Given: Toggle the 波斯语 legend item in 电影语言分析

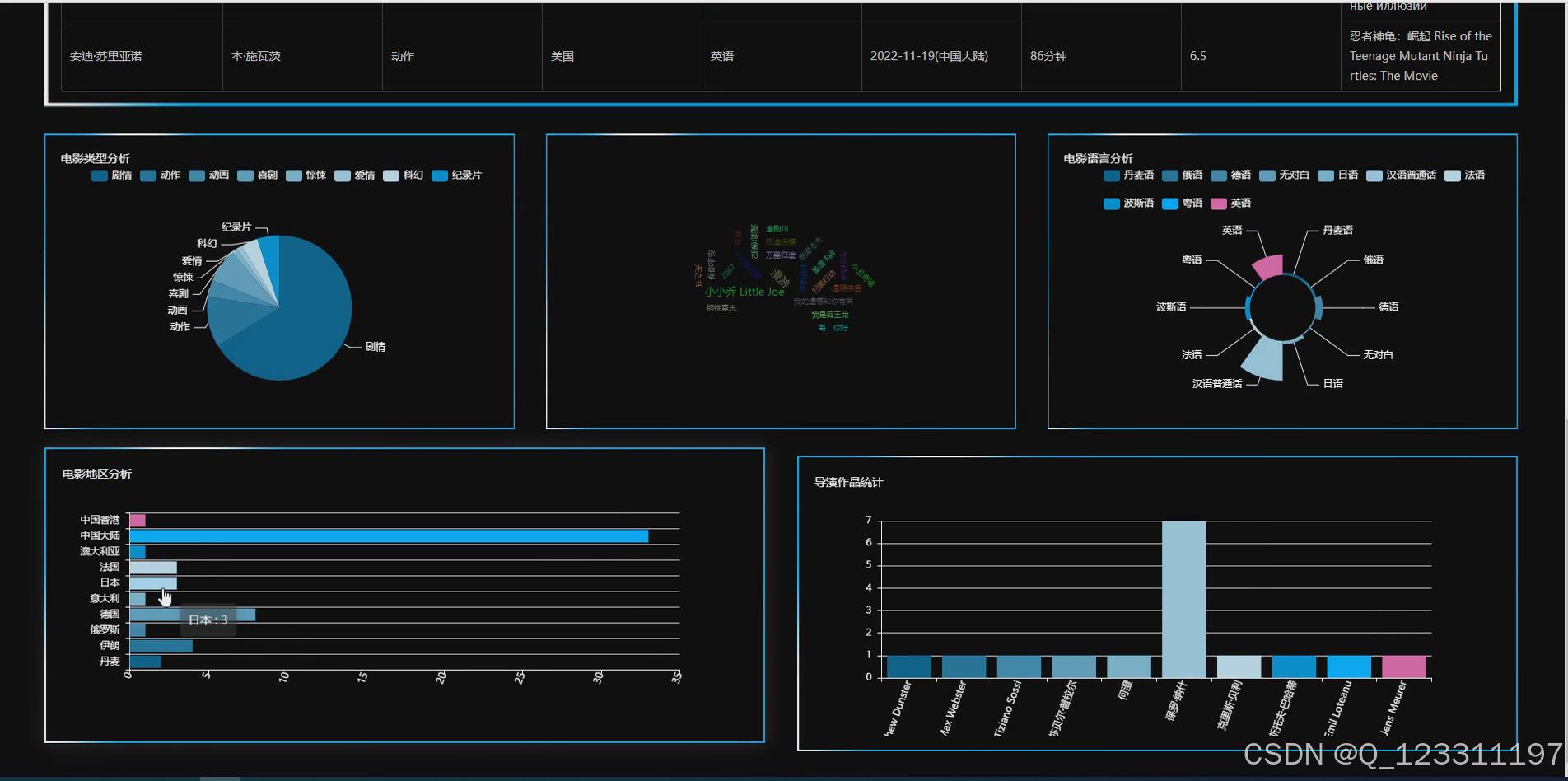Looking at the screenshot, I should (1129, 203).
